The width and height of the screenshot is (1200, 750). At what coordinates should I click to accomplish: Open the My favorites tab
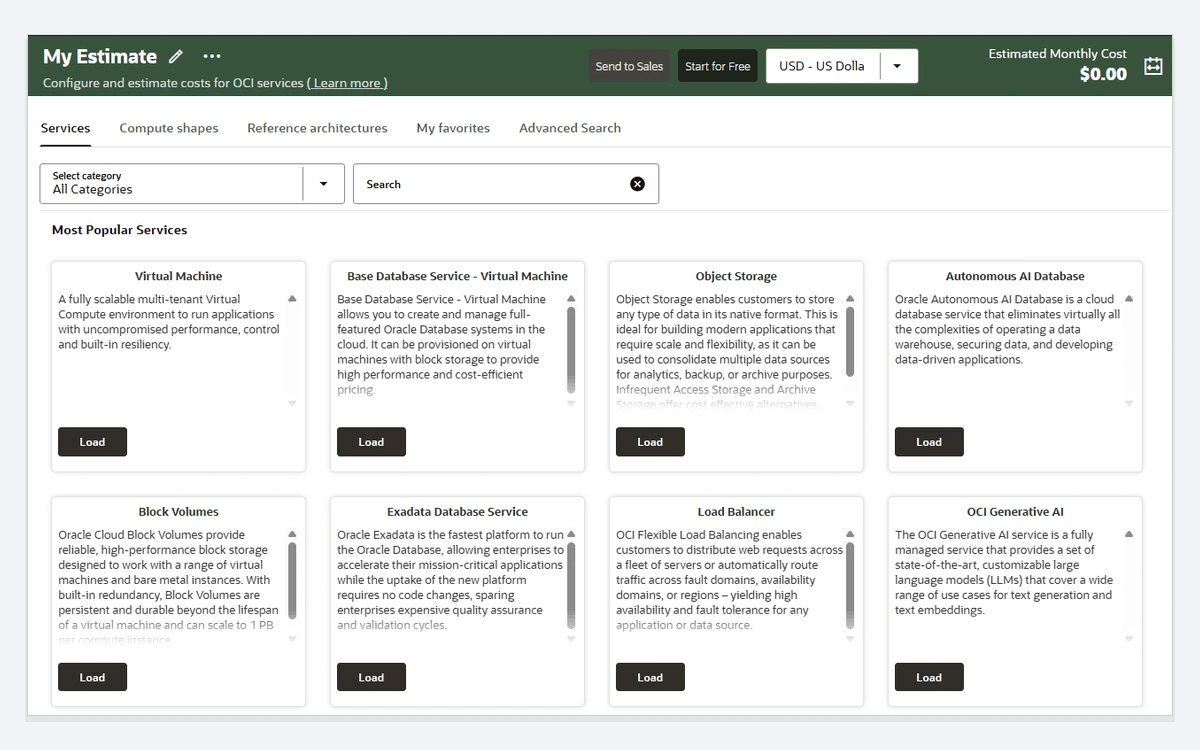453,128
